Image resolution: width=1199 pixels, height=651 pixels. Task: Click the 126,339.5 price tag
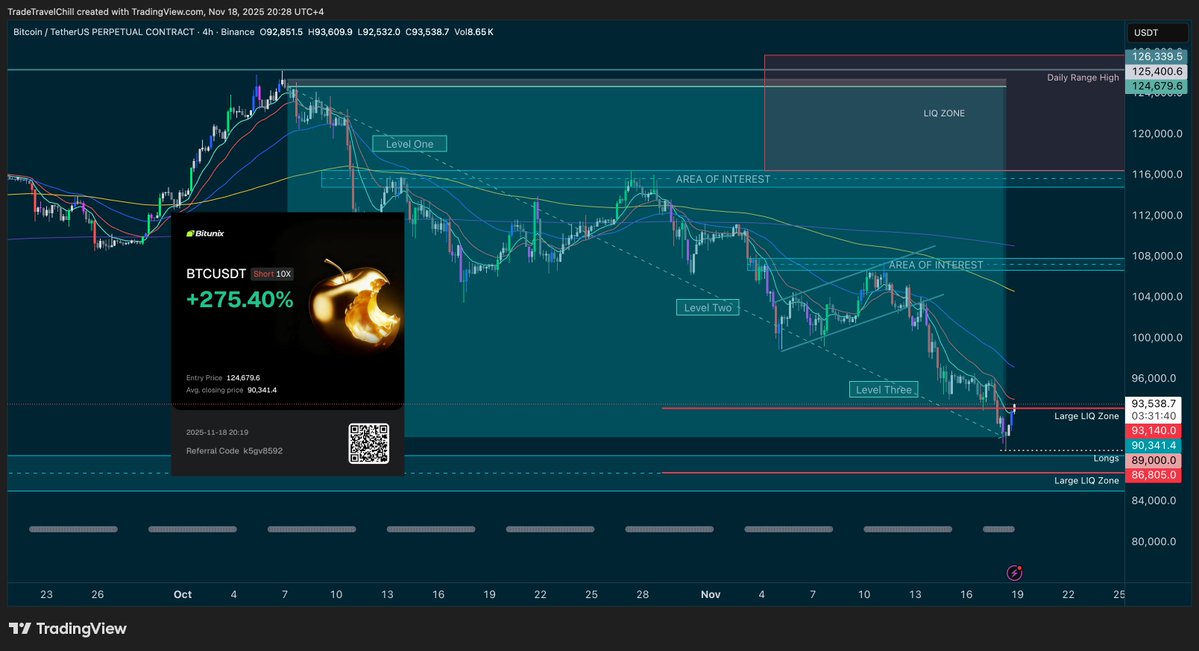pyautogui.click(x=1157, y=57)
